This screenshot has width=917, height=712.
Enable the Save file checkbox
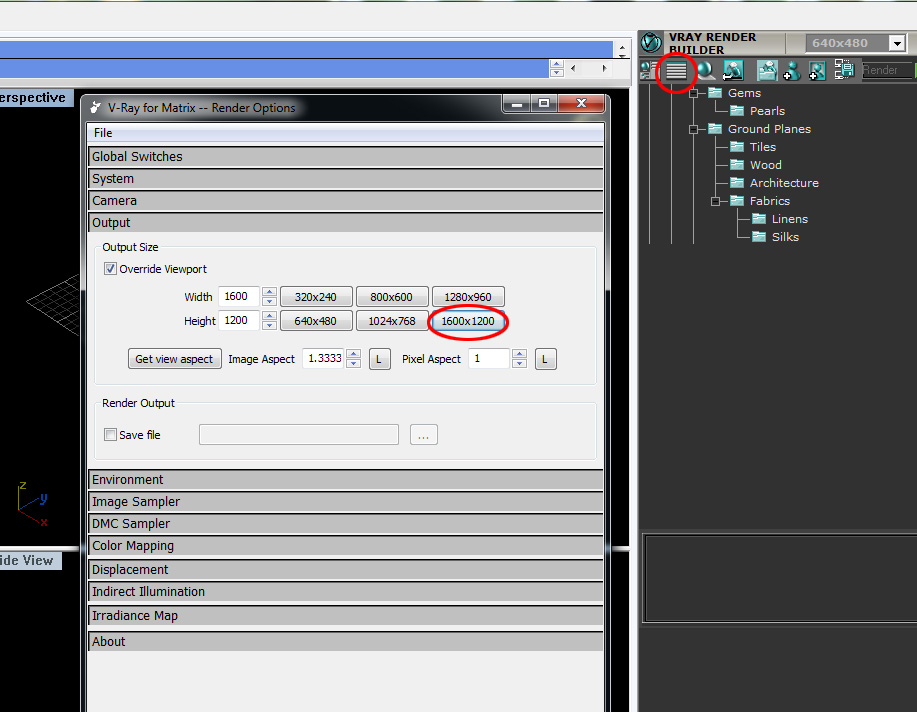(x=110, y=435)
